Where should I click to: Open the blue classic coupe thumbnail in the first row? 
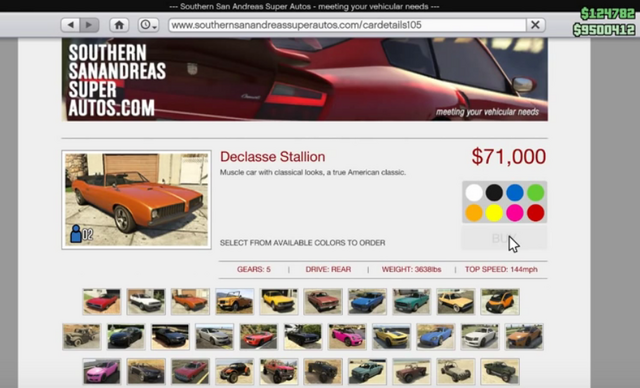[x=367, y=302]
